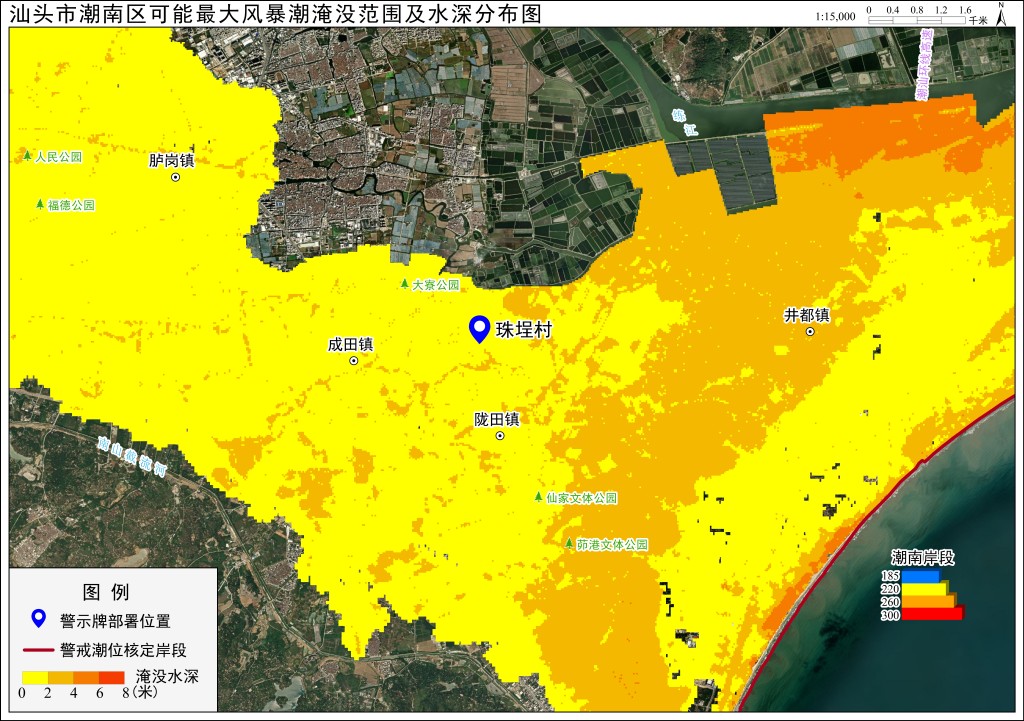Click the tree icon beside 福德公园
Image resolution: width=1024 pixels, height=721 pixels.
tap(40, 204)
